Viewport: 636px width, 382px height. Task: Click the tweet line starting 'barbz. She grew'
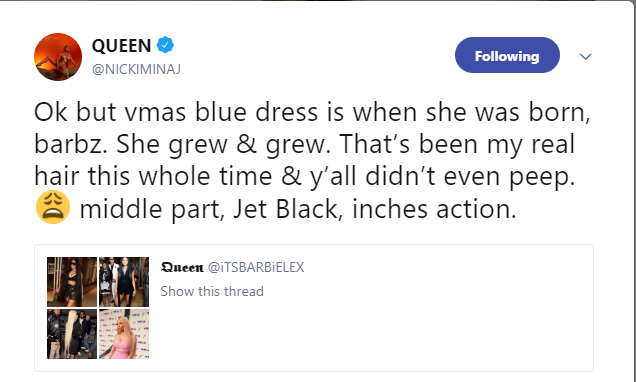tap(304, 144)
